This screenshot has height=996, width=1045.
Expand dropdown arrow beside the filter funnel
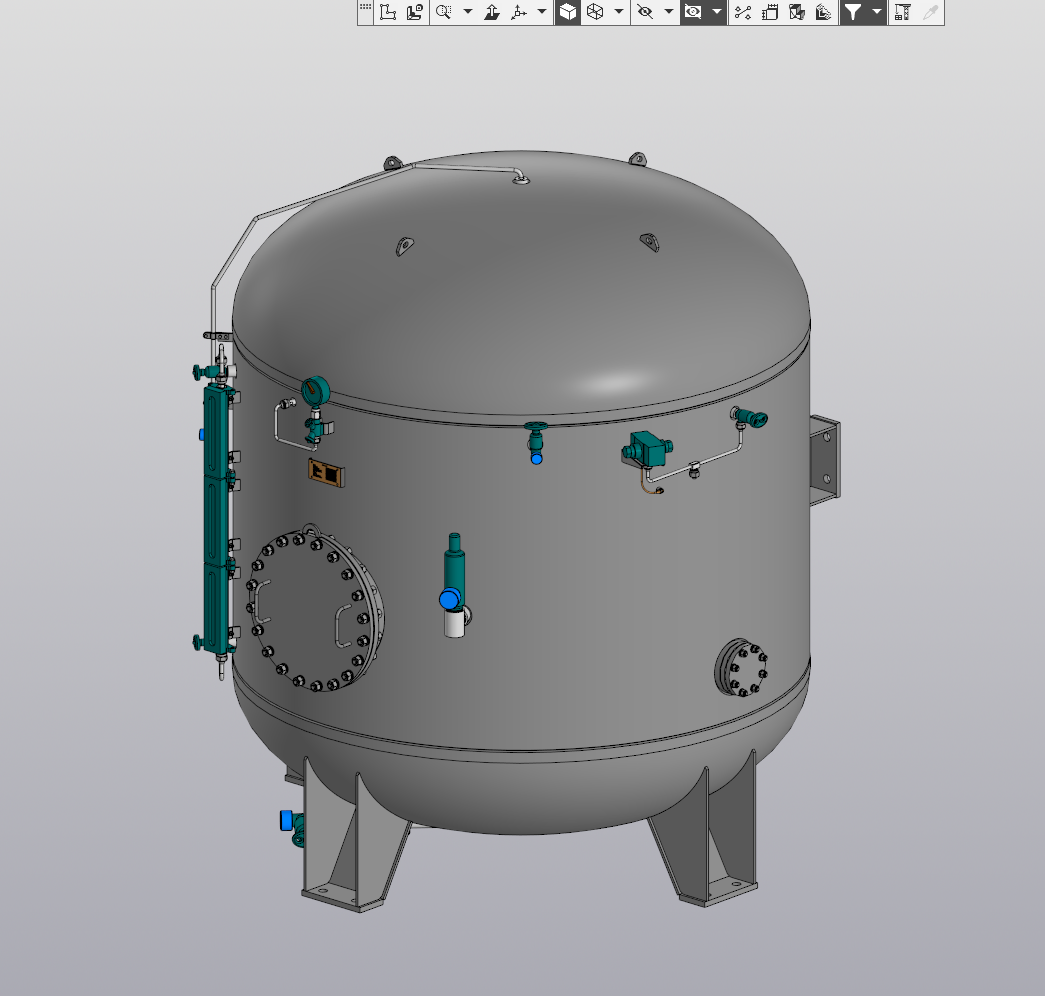tap(877, 12)
